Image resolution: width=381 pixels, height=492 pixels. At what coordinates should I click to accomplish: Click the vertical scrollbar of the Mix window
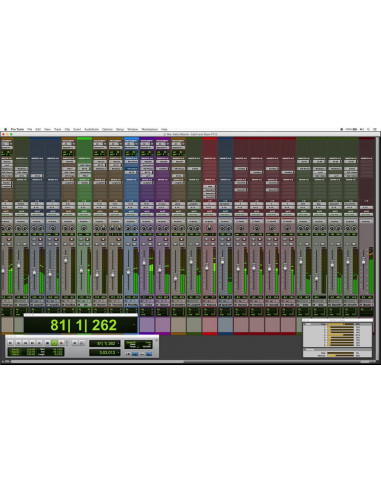coord(378,248)
